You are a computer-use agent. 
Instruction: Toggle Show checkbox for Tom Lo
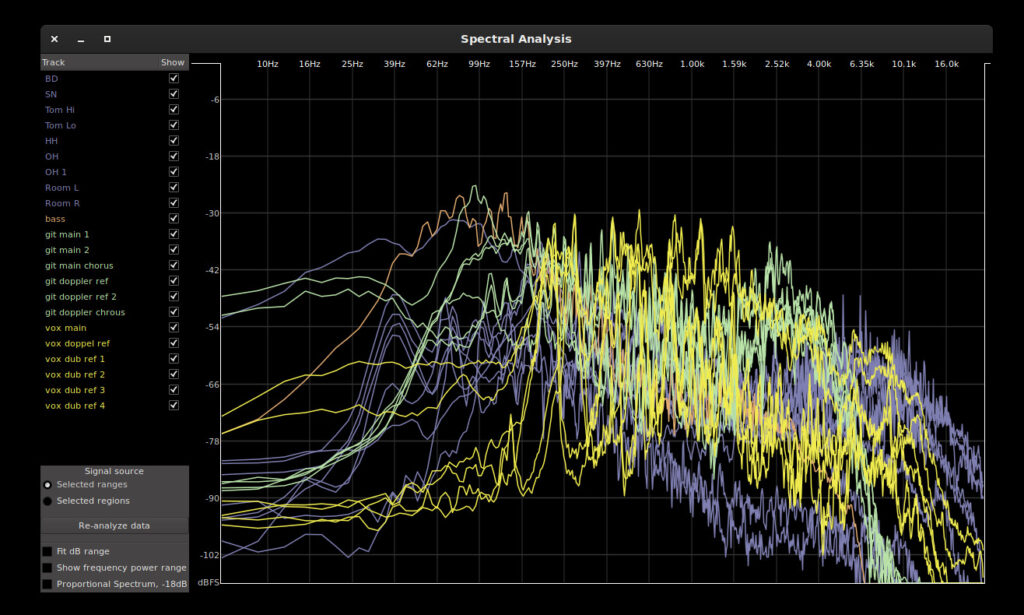[174, 125]
